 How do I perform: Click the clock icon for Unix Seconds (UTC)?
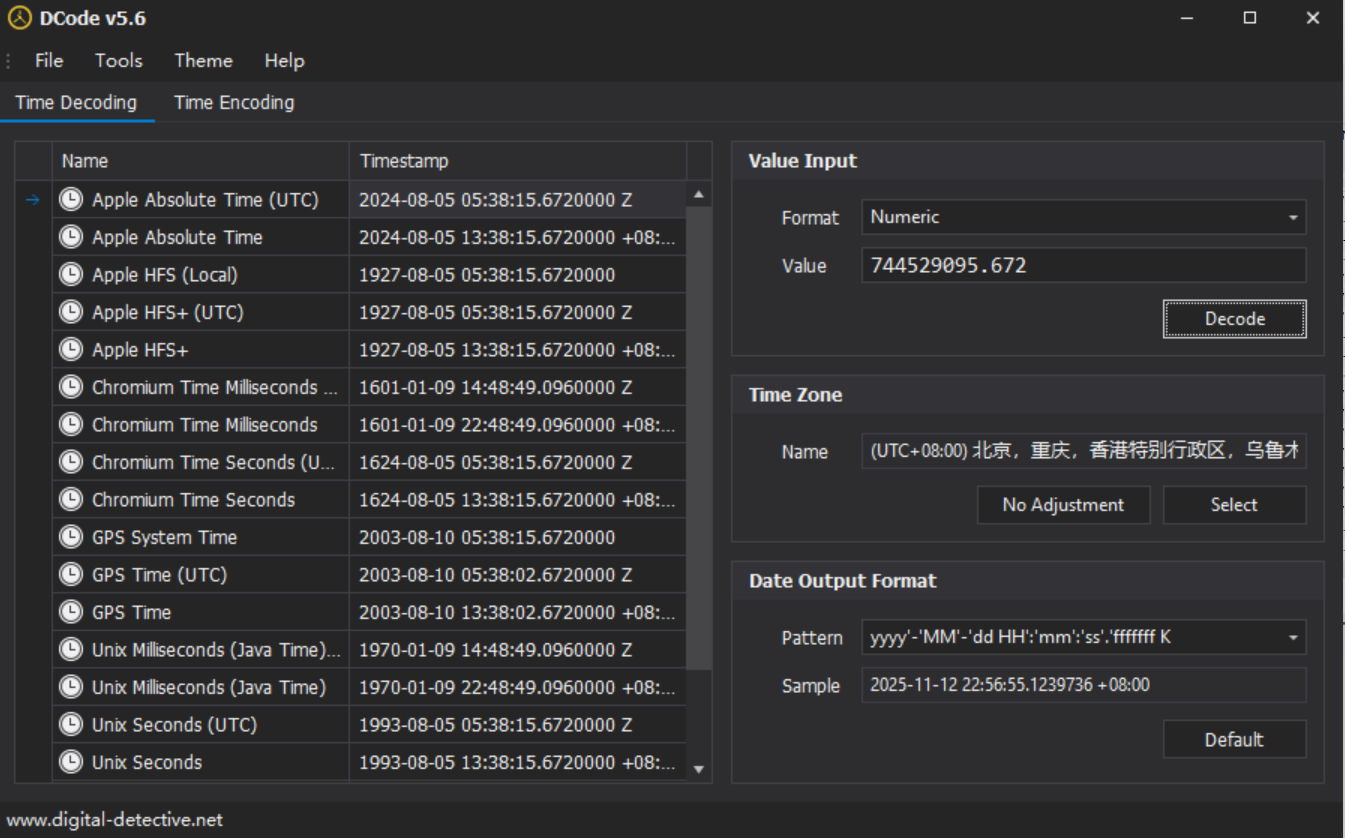71,724
